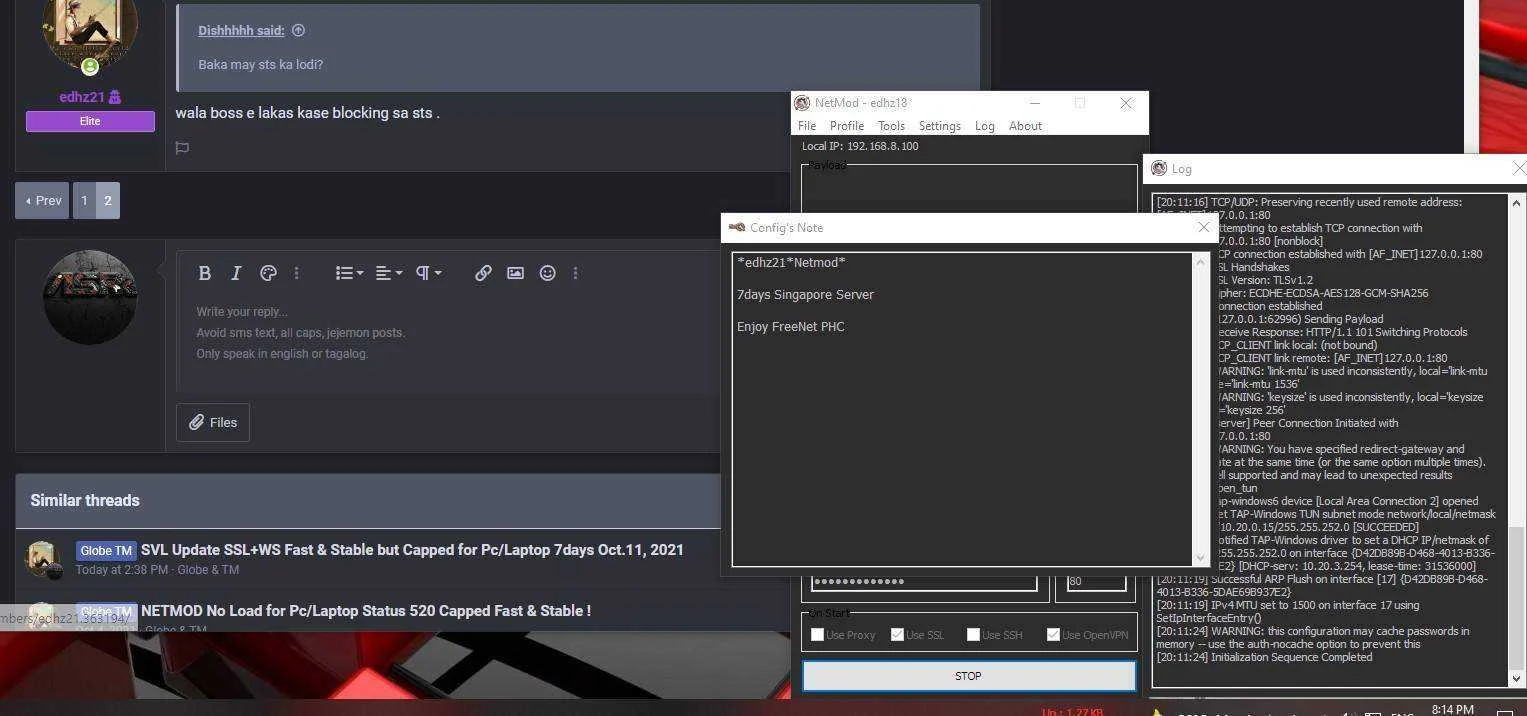Click NetMod window title bar icon
The width and height of the screenshot is (1527, 716).
[801, 103]
